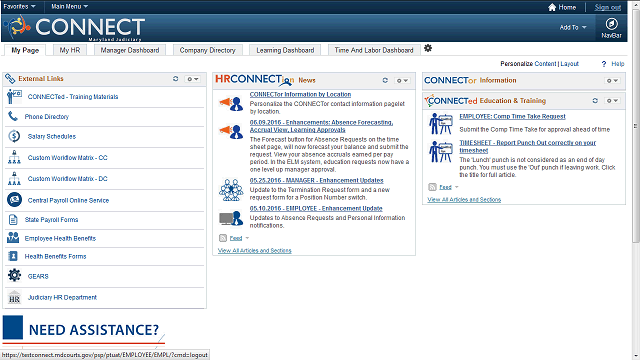Click the Phone Directory phone icon
This screenshot has height=360, width=640.
[13, 116]
